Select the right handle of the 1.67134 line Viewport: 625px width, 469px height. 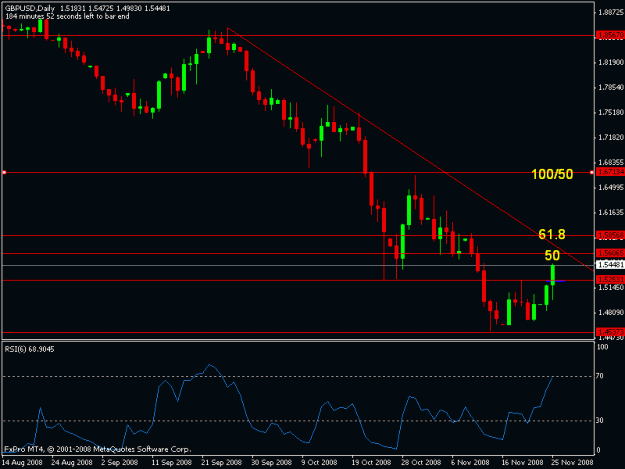click(x=592, y=173)
